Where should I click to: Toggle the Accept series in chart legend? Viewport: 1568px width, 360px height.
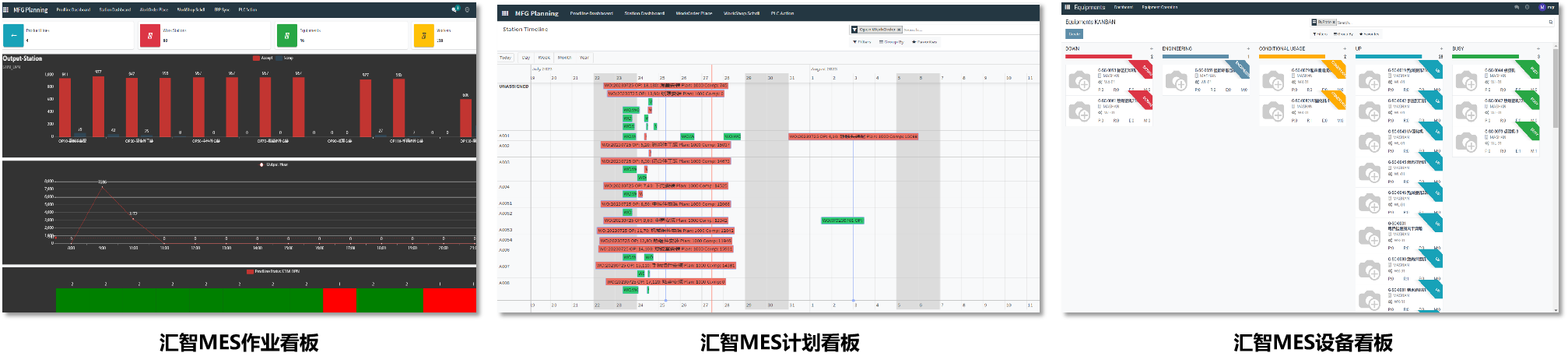coord(261,58)
